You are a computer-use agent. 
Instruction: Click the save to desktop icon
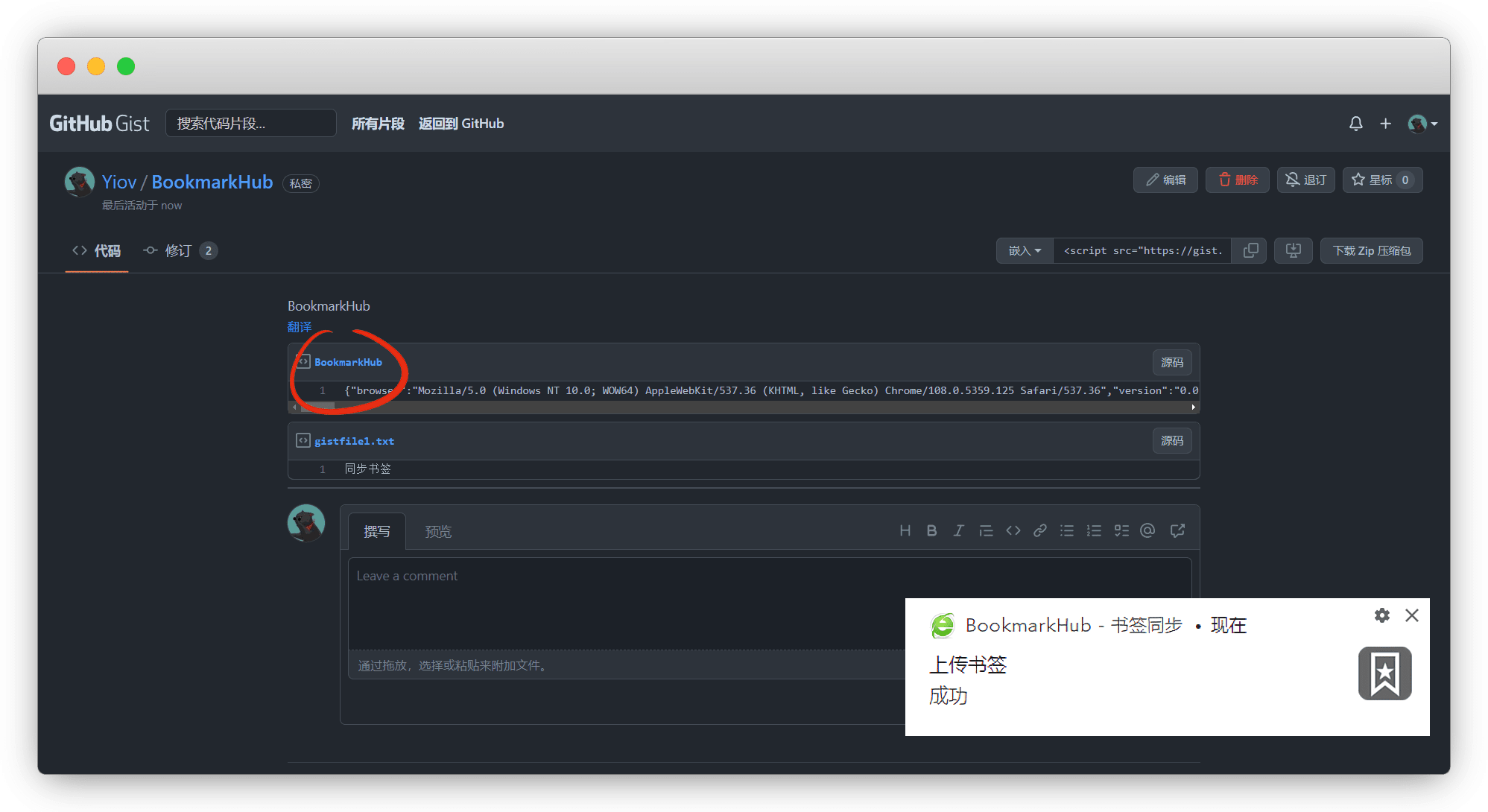click(x=1293, y=251)
